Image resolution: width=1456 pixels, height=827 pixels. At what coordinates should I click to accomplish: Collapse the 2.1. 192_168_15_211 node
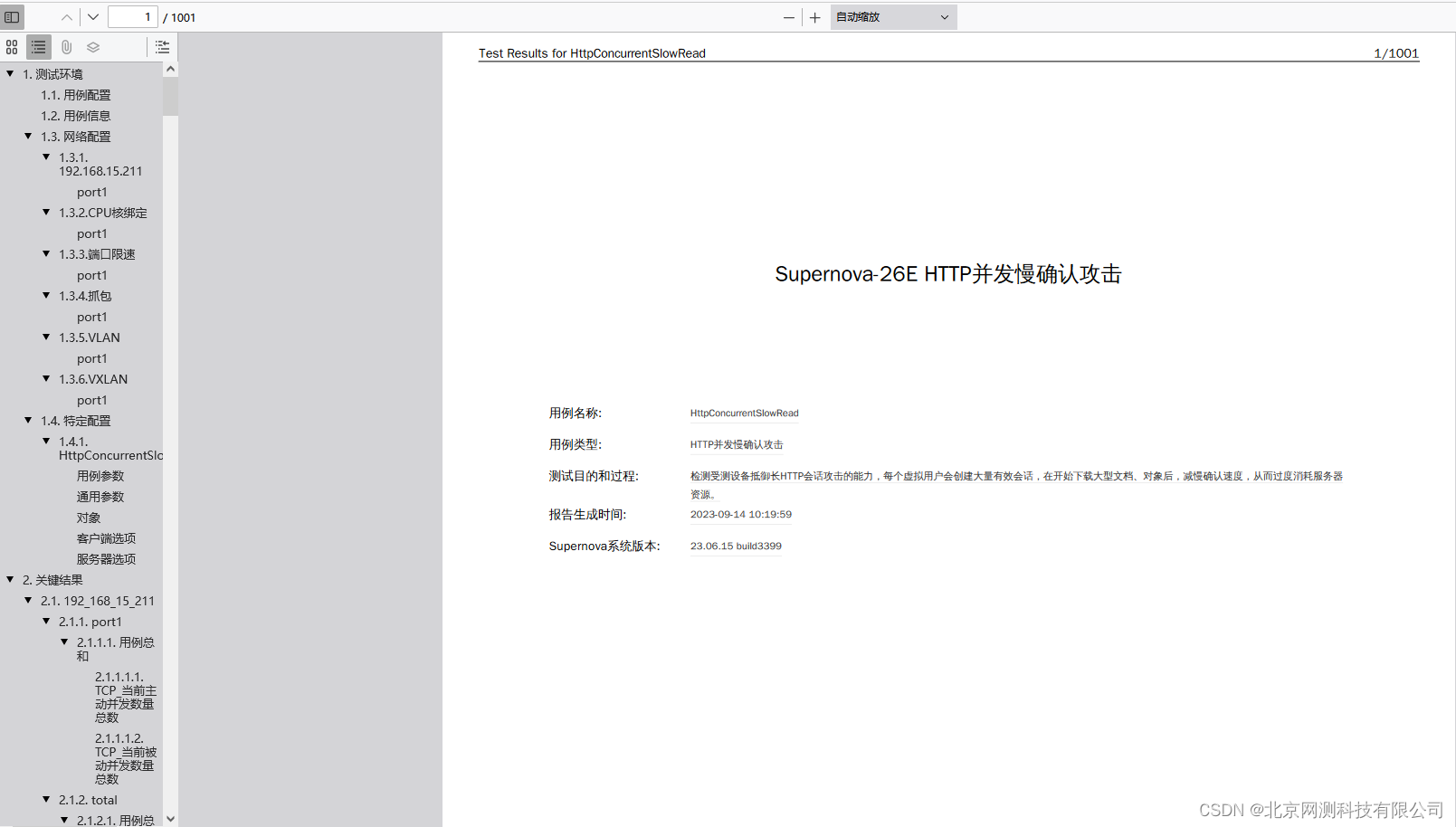coord(28,600)
